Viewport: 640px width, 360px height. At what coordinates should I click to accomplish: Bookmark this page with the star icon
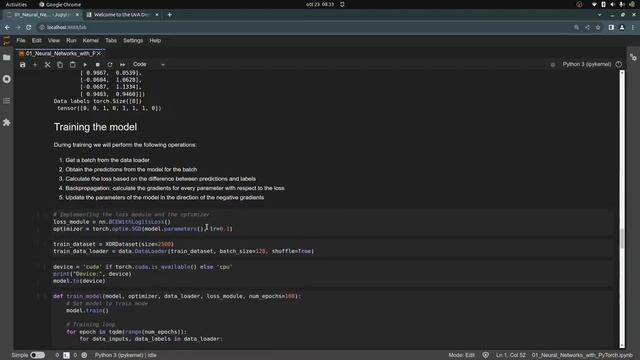(x=598, y=27)
